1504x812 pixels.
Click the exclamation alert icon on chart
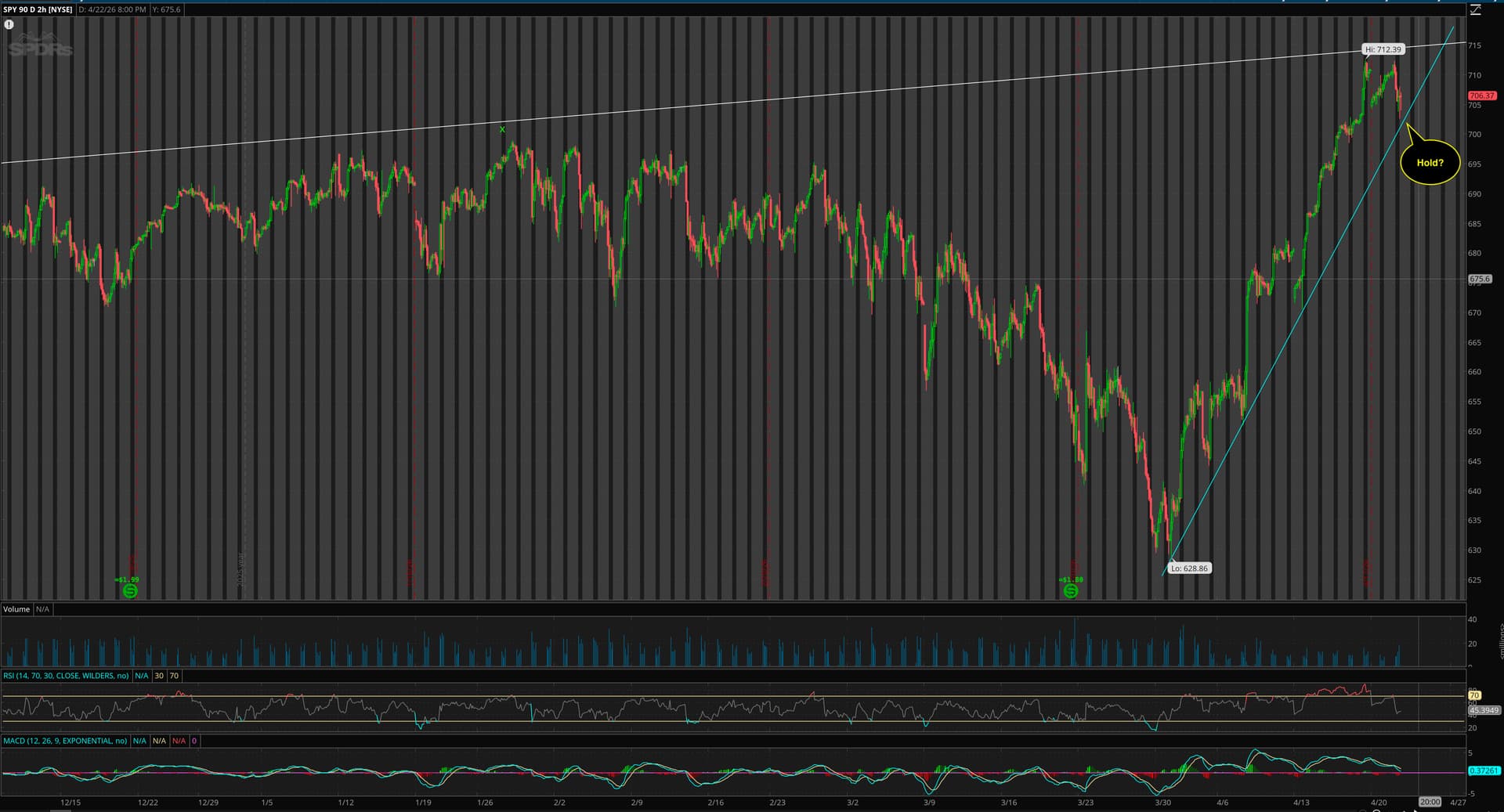[9, 24]
